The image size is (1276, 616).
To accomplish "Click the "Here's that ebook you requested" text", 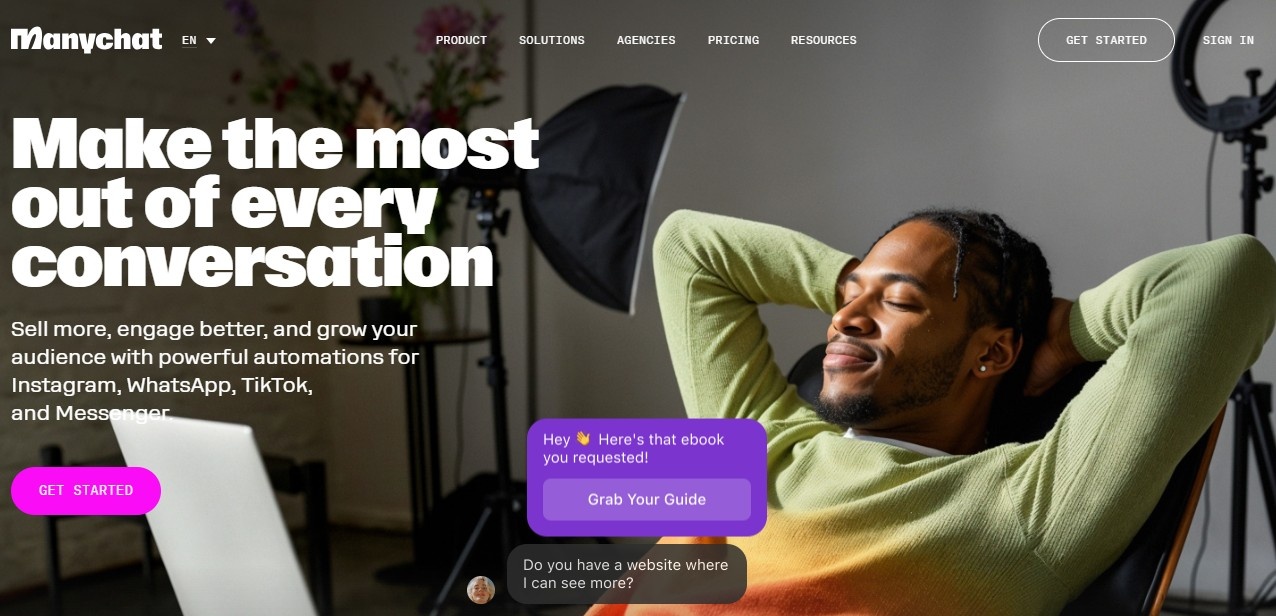I will click(x=633, y=448).
